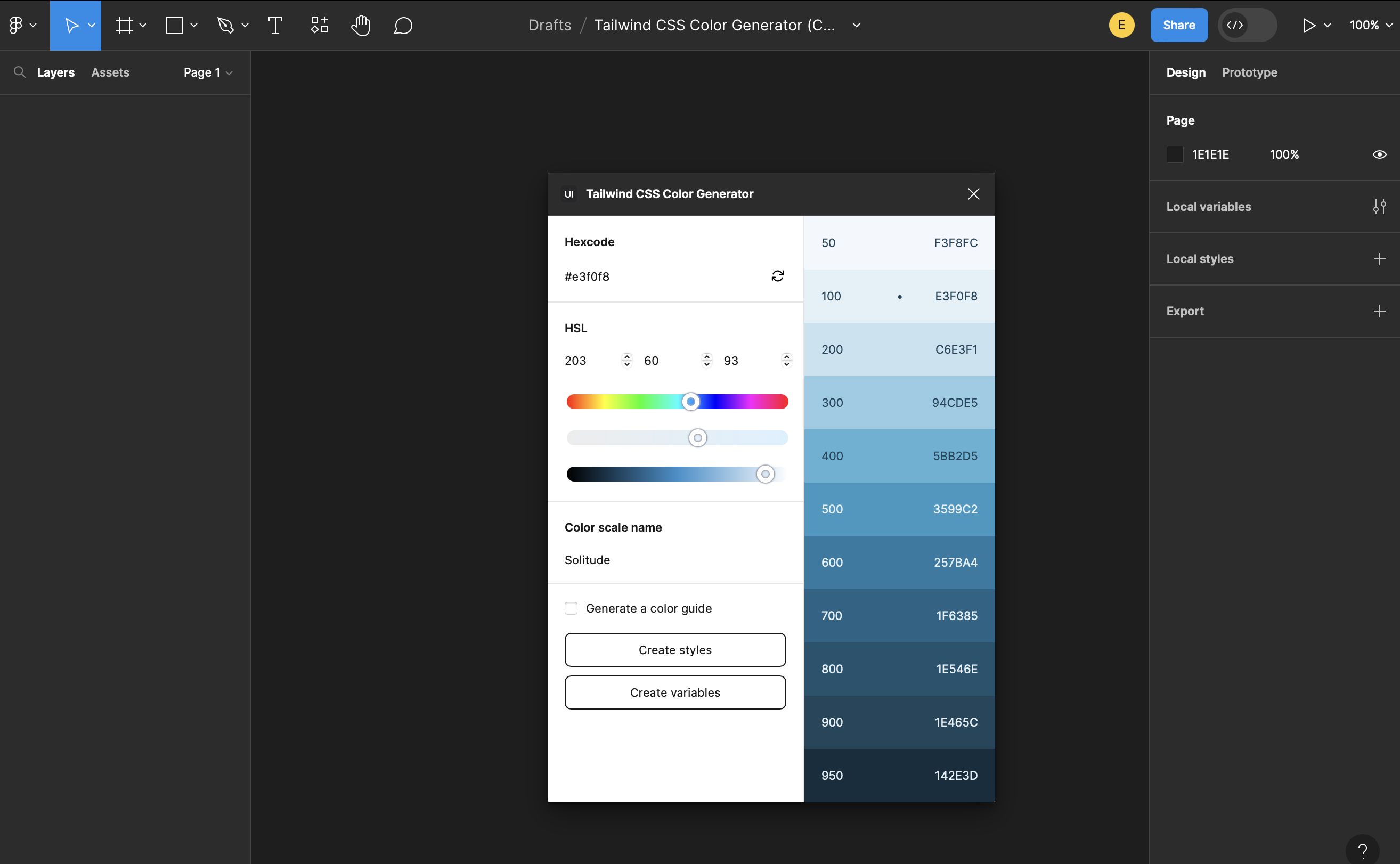Click Create styles button
Screen dimensions: 1400x864
(675, 649)
